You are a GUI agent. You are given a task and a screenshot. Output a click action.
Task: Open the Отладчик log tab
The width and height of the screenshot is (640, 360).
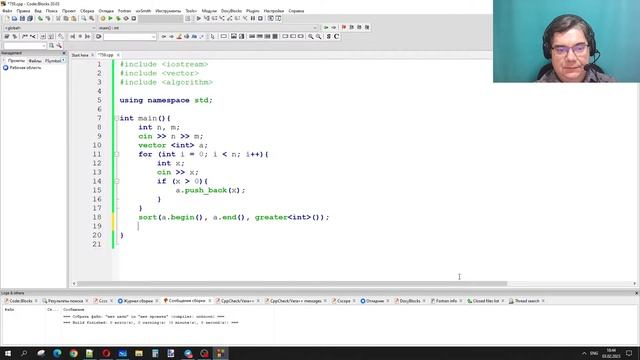(x=375, y=301)
